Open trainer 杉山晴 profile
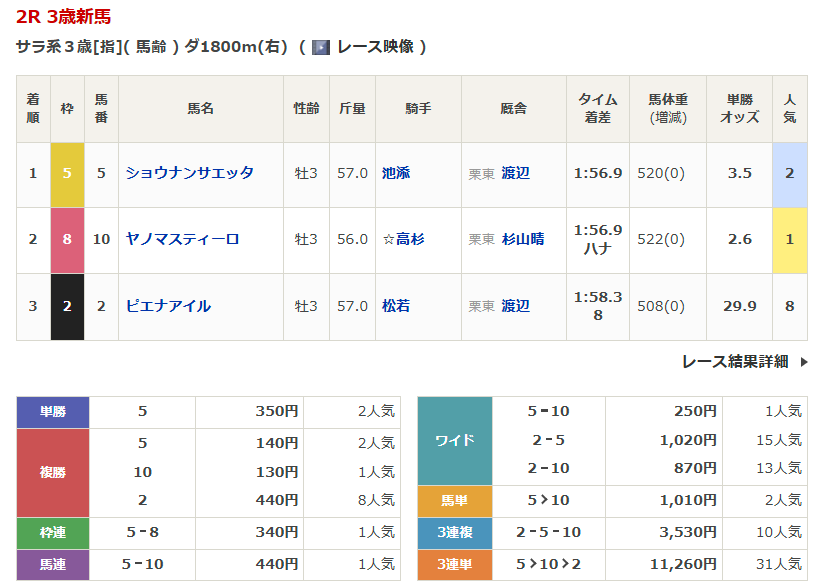 523,239
